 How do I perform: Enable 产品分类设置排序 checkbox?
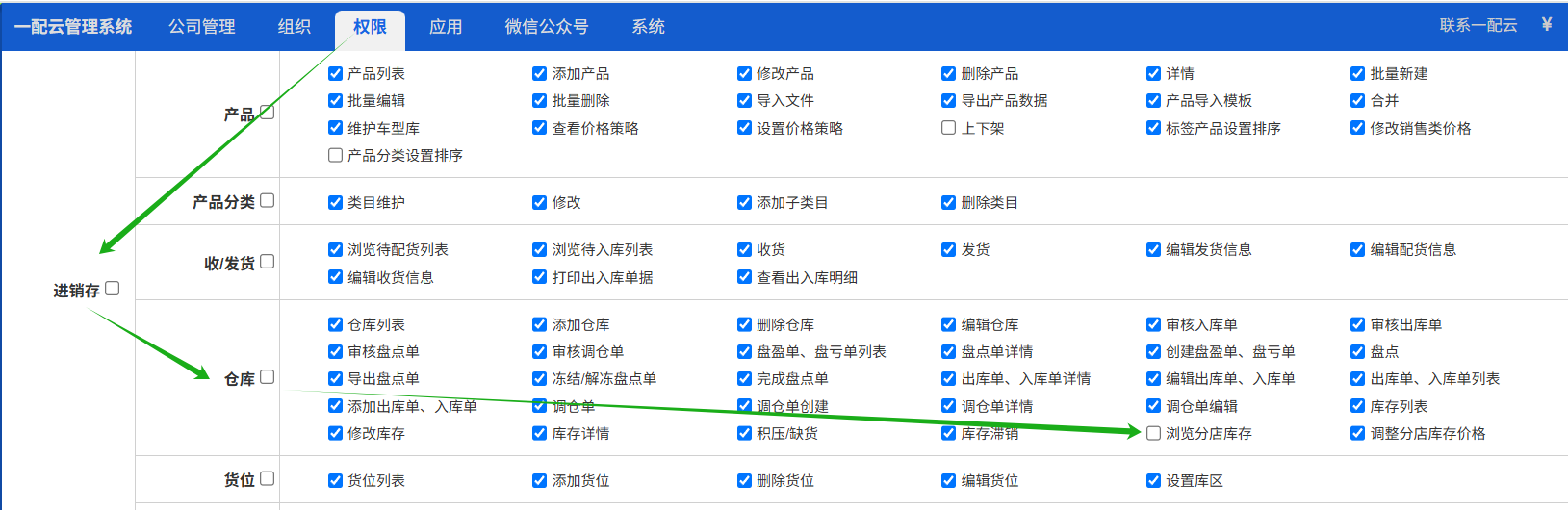point(335,155)
